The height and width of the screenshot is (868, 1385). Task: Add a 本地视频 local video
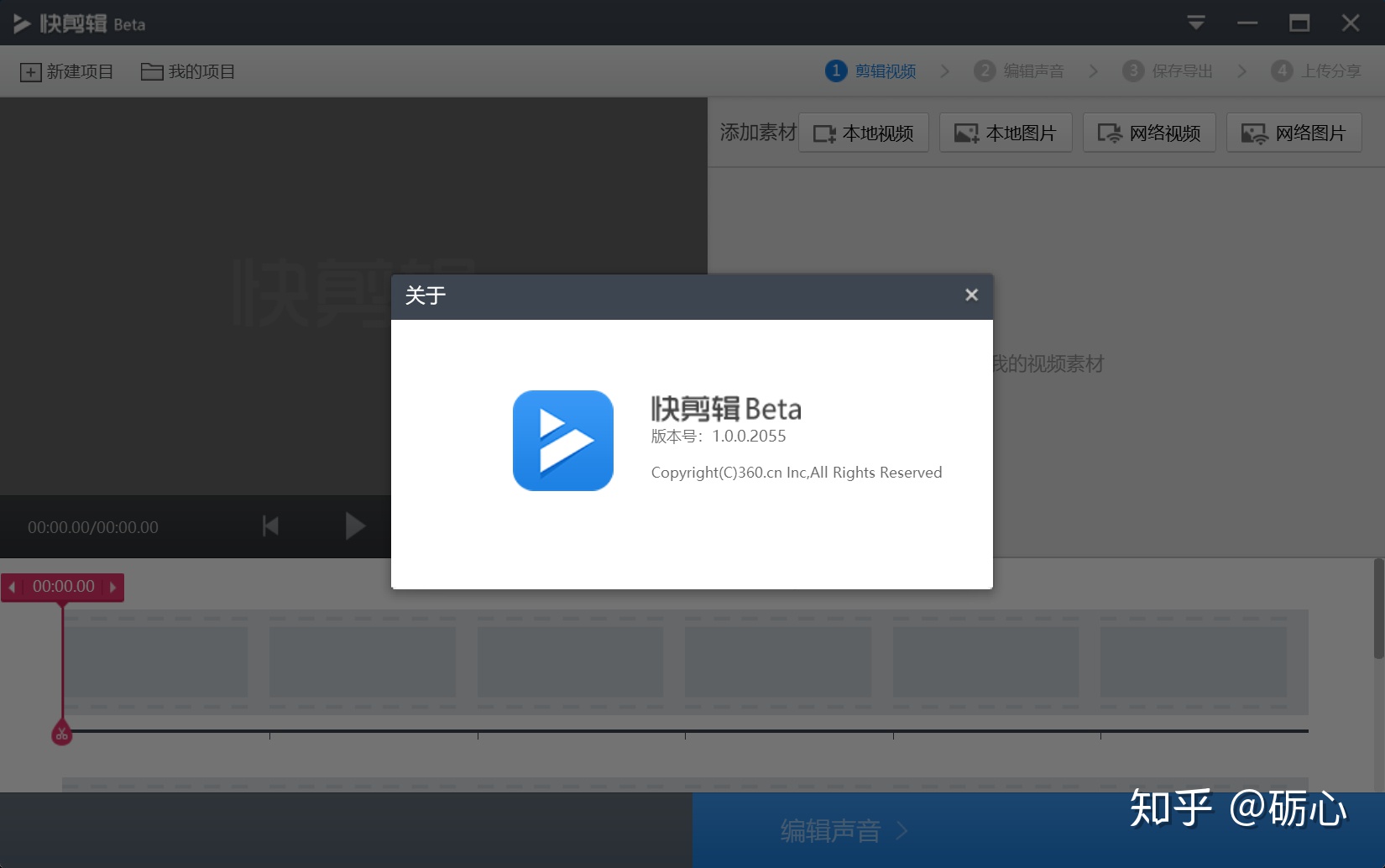(x=864, y=133)
